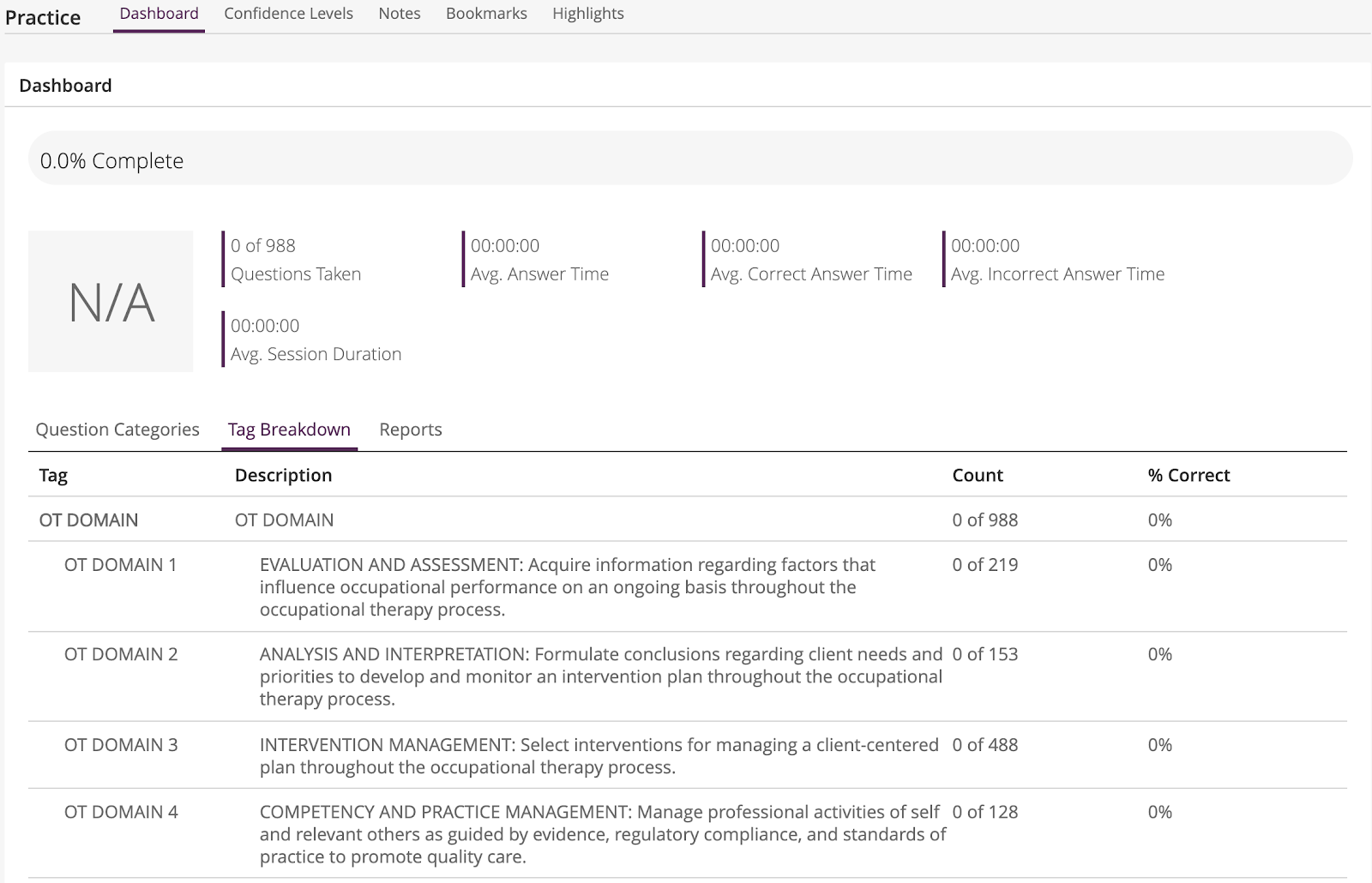Image resolution: width=1372 pixels, height=883 pixels.
Task: Select the OT DOMAIN 2 tag
Action: pos(121,654)
